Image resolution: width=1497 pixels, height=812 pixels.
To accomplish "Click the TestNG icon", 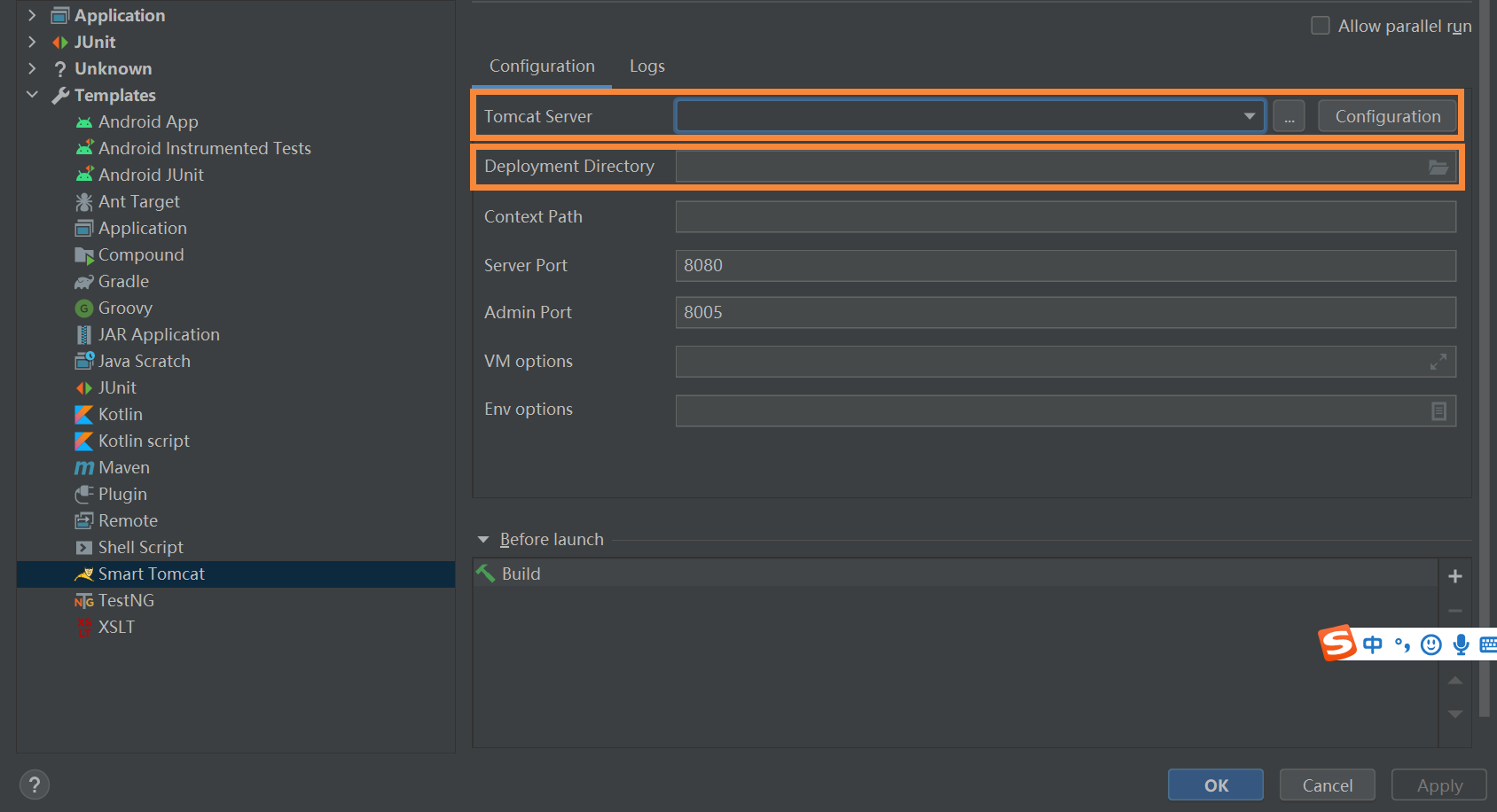I will coord(84,601).
